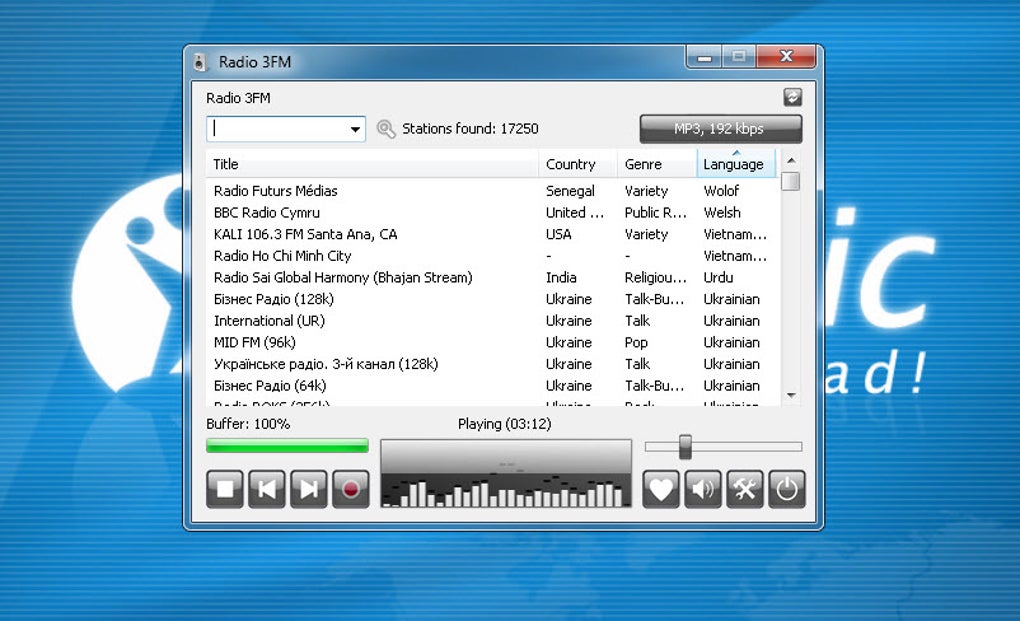Screen dimensions: 1020x621
Task: Sort by the Country column header
Action: tap(578, 164)
